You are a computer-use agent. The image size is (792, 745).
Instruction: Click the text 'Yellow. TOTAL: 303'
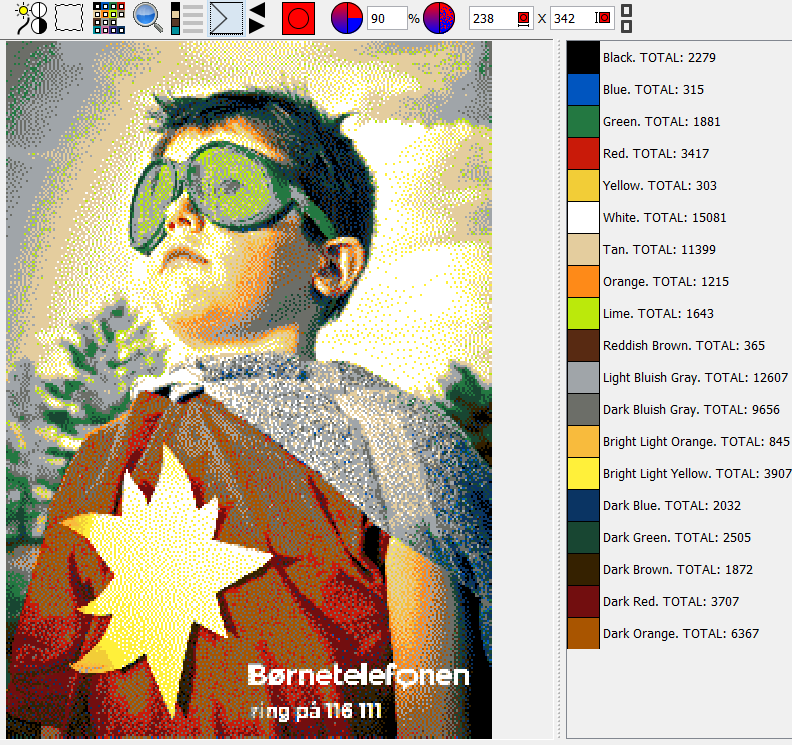(660, 185)
